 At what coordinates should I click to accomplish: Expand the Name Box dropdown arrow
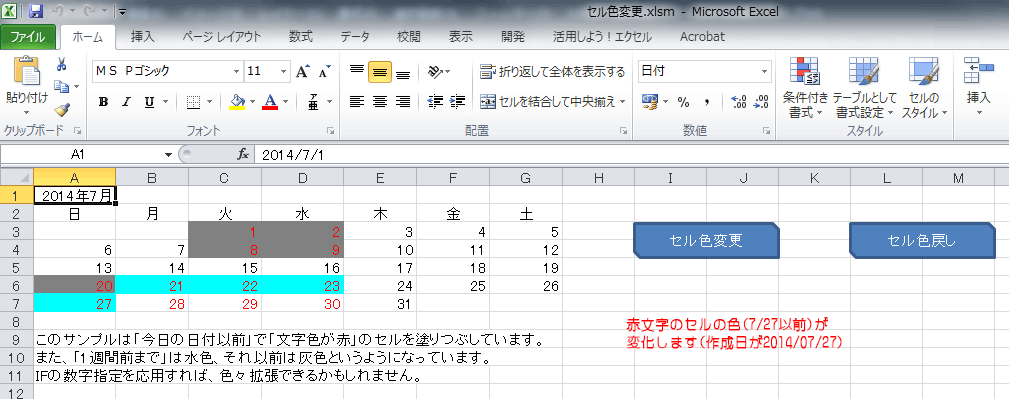(x=169, y=154)
